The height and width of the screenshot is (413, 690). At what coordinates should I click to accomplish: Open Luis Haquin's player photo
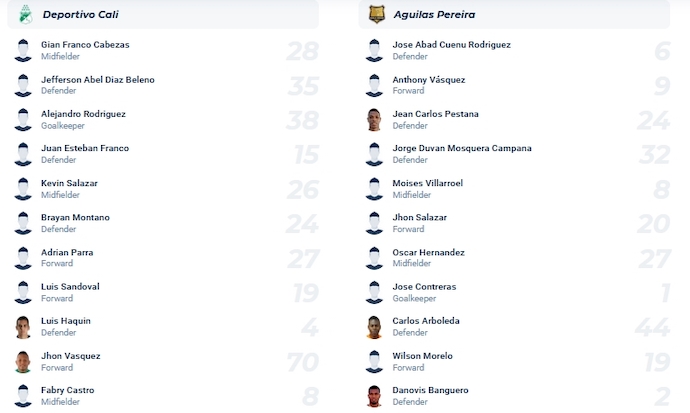pyautogui.click(x=23, y=327)
